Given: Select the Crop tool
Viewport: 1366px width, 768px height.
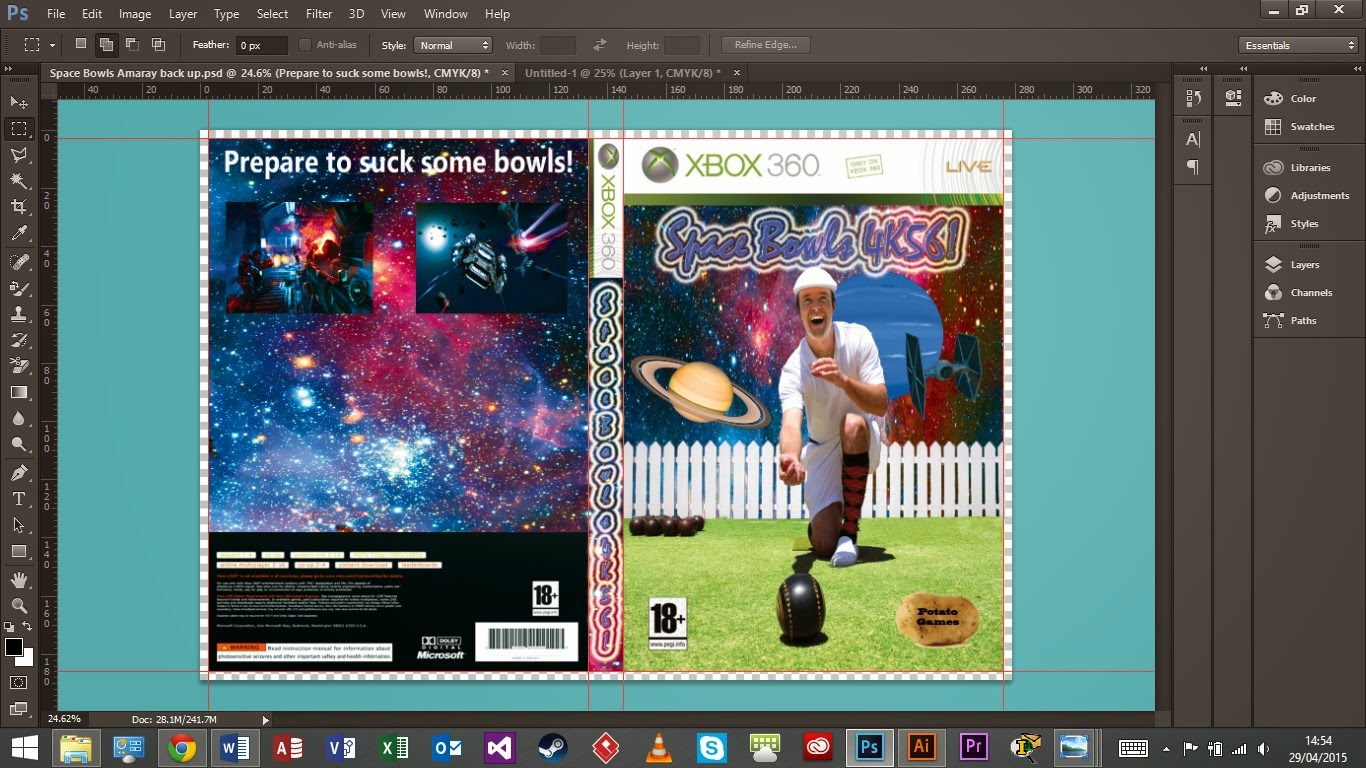Looking at the screenshot, I should click(19, 207).
